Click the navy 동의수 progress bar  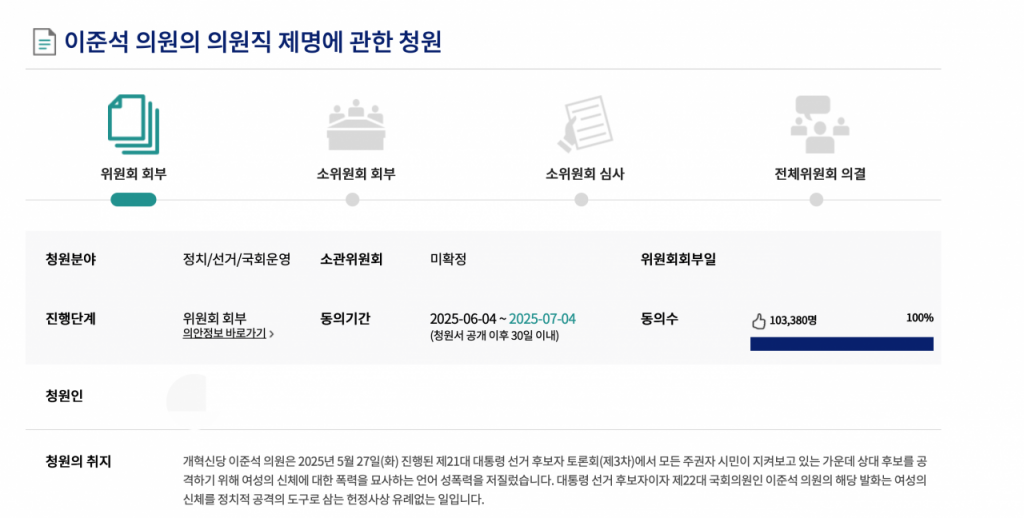841,344
